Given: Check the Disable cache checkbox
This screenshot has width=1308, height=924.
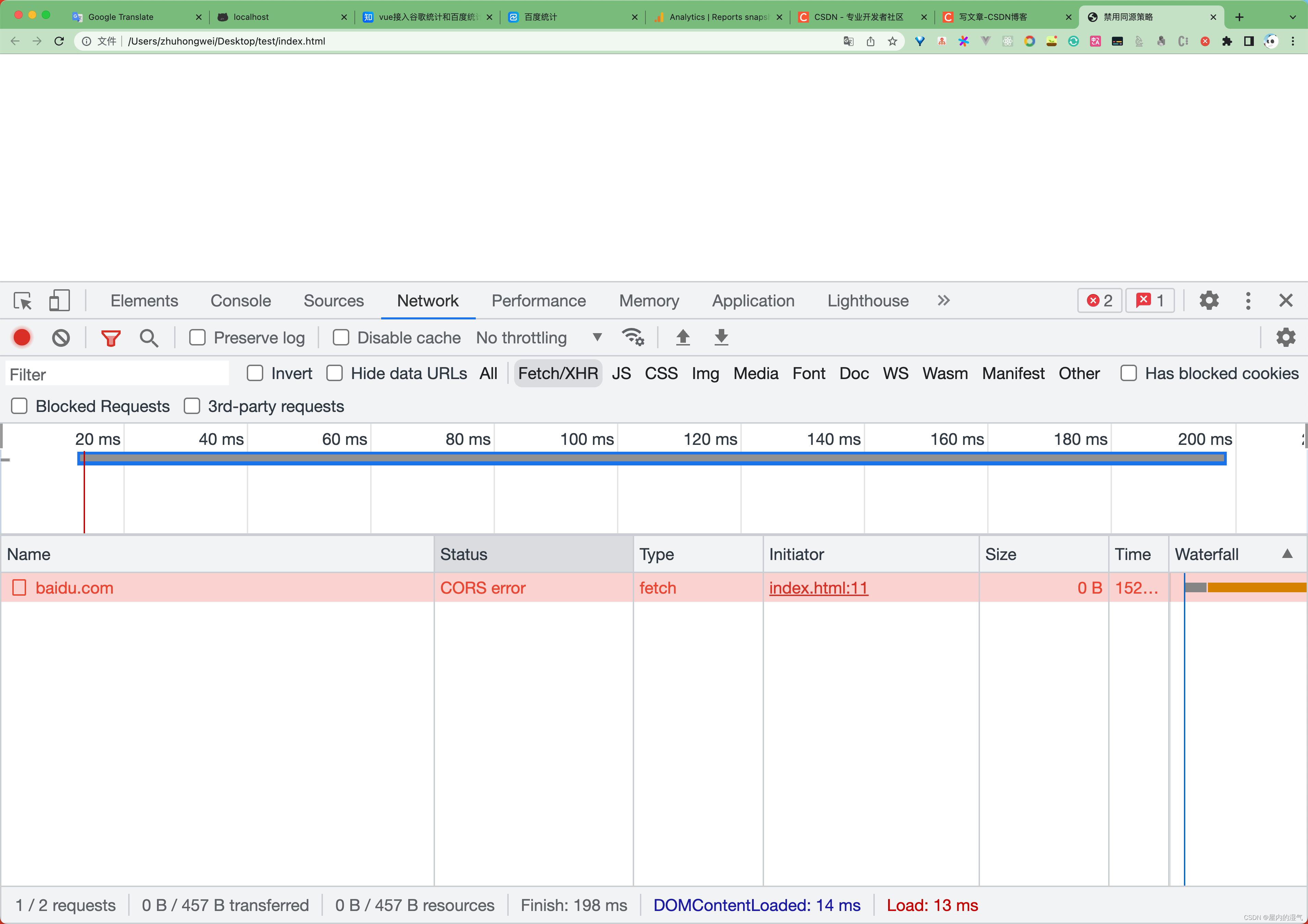Looking at the screenshot, I should click(x=341, y=337).
